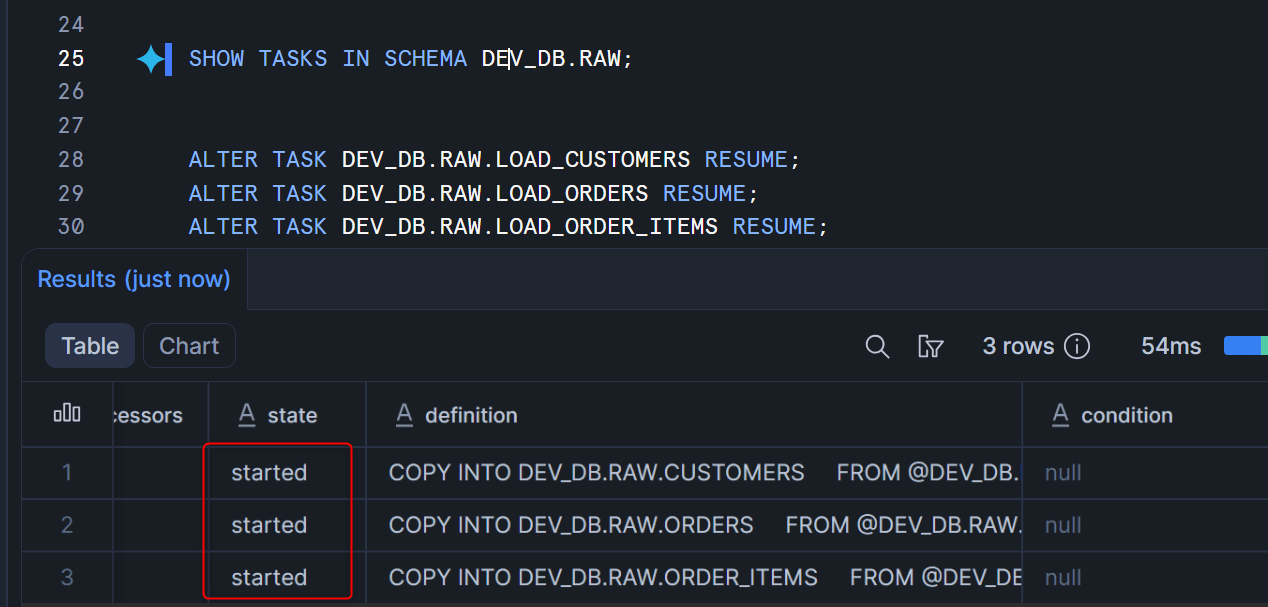Open the search icon in the results toolbar
Screen dimensions: 1268x607
point(877,346)
